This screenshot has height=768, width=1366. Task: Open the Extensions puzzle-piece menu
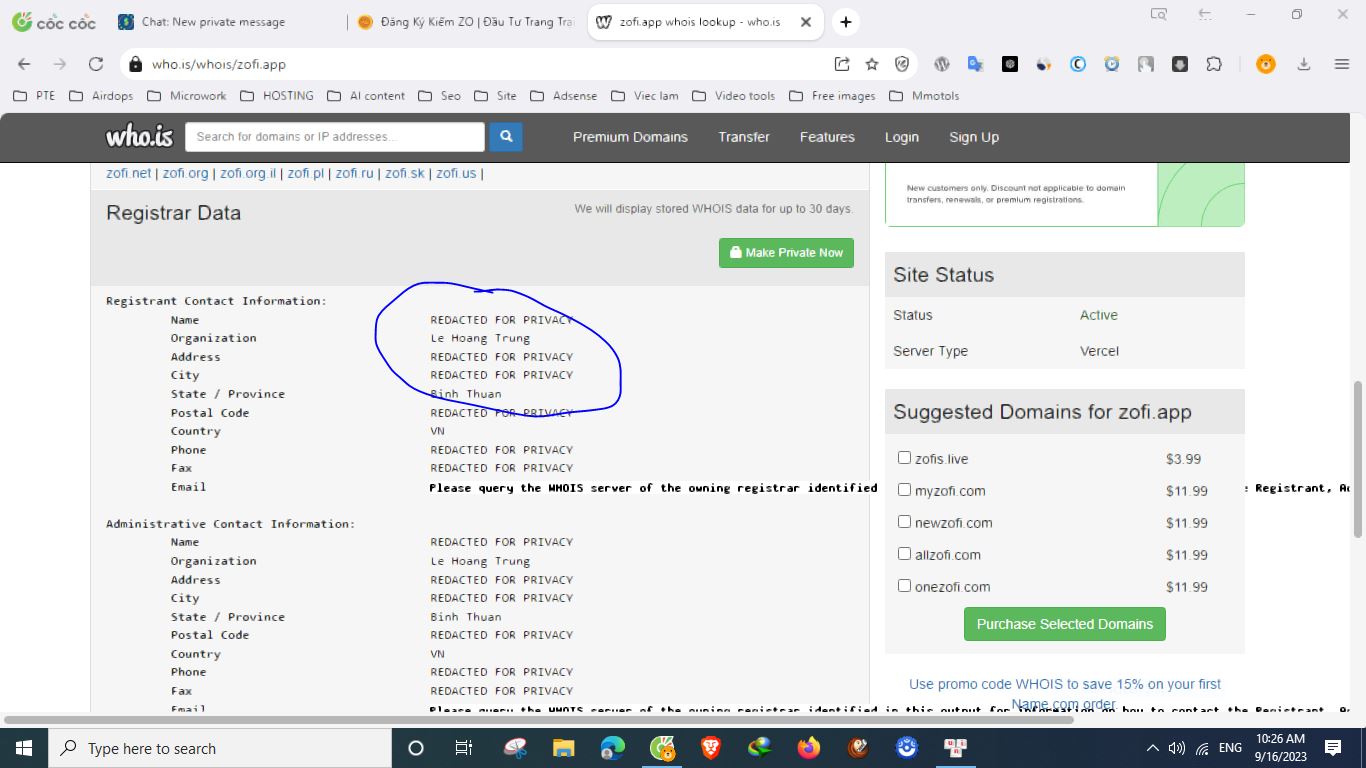click(x=1214, y=64)
